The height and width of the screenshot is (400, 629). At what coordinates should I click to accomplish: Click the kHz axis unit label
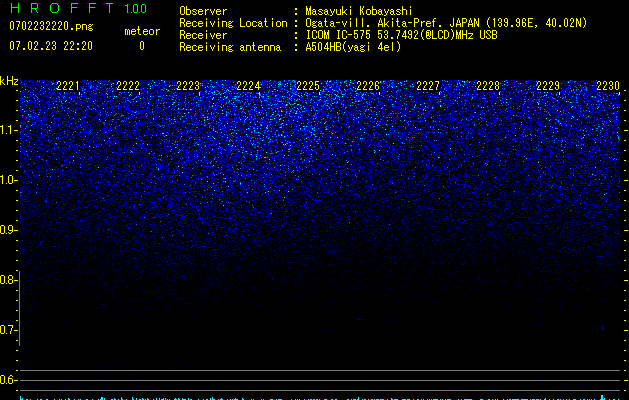point(9,81)
